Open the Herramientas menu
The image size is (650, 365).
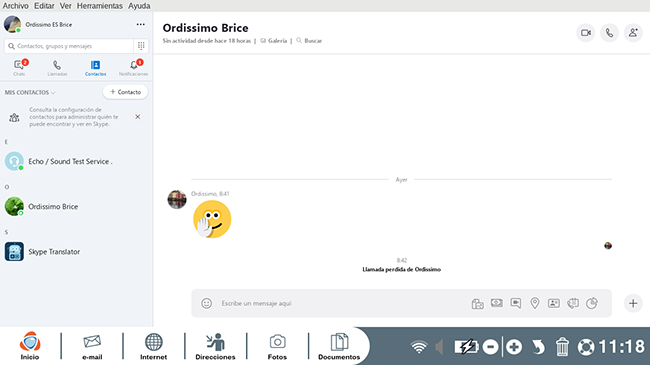tap(99, 6)
